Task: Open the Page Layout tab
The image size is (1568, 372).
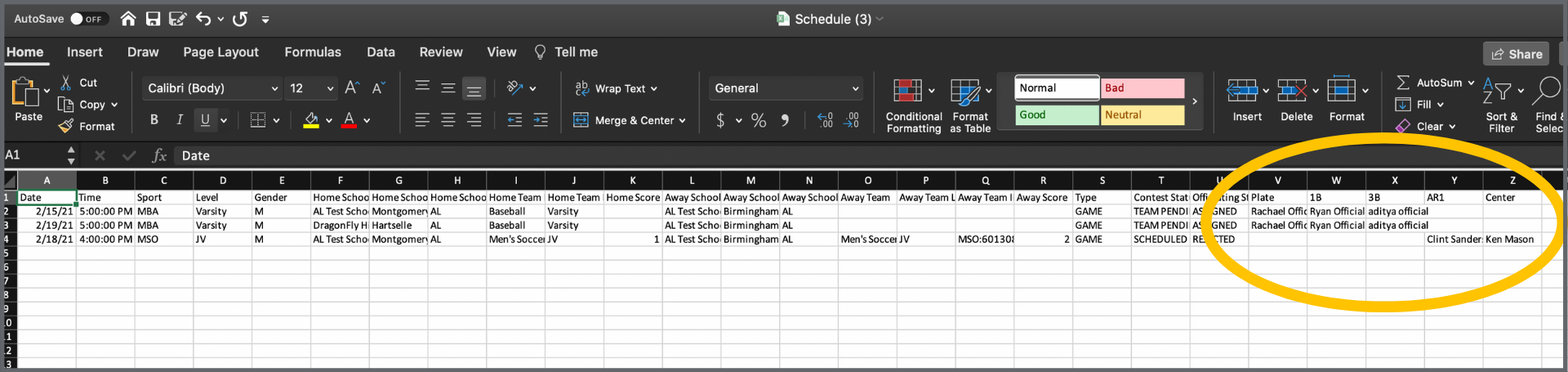Action: click(x=220, y=52)
